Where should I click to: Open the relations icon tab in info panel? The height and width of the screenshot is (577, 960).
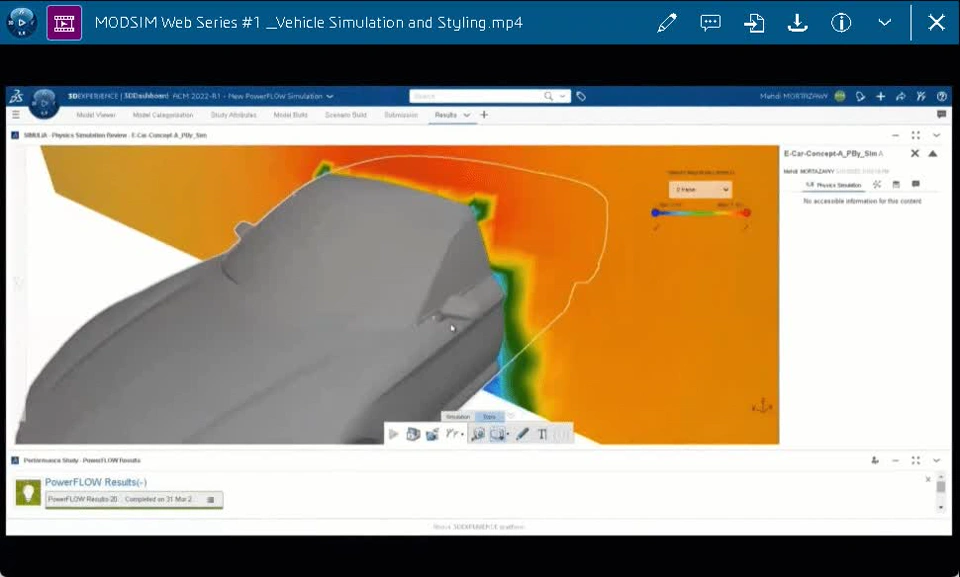pos(877,184)
